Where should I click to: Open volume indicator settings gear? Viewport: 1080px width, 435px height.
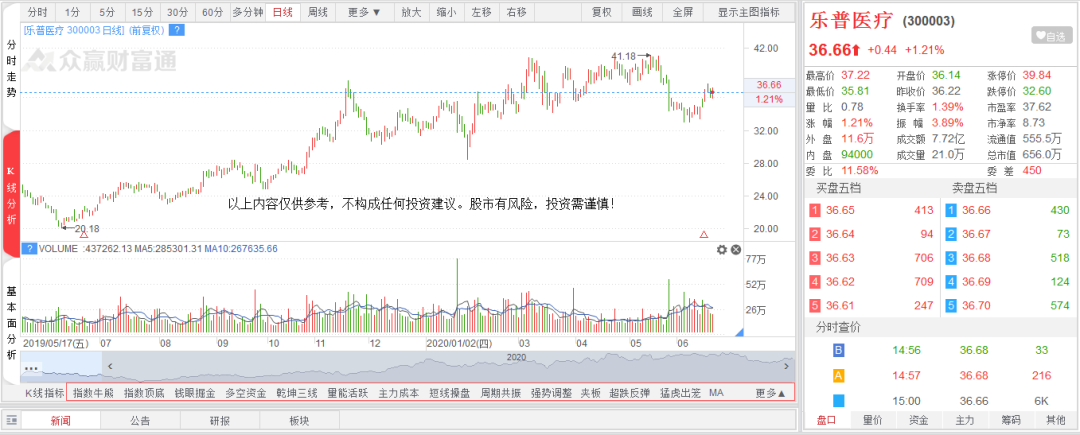(722, 250)
